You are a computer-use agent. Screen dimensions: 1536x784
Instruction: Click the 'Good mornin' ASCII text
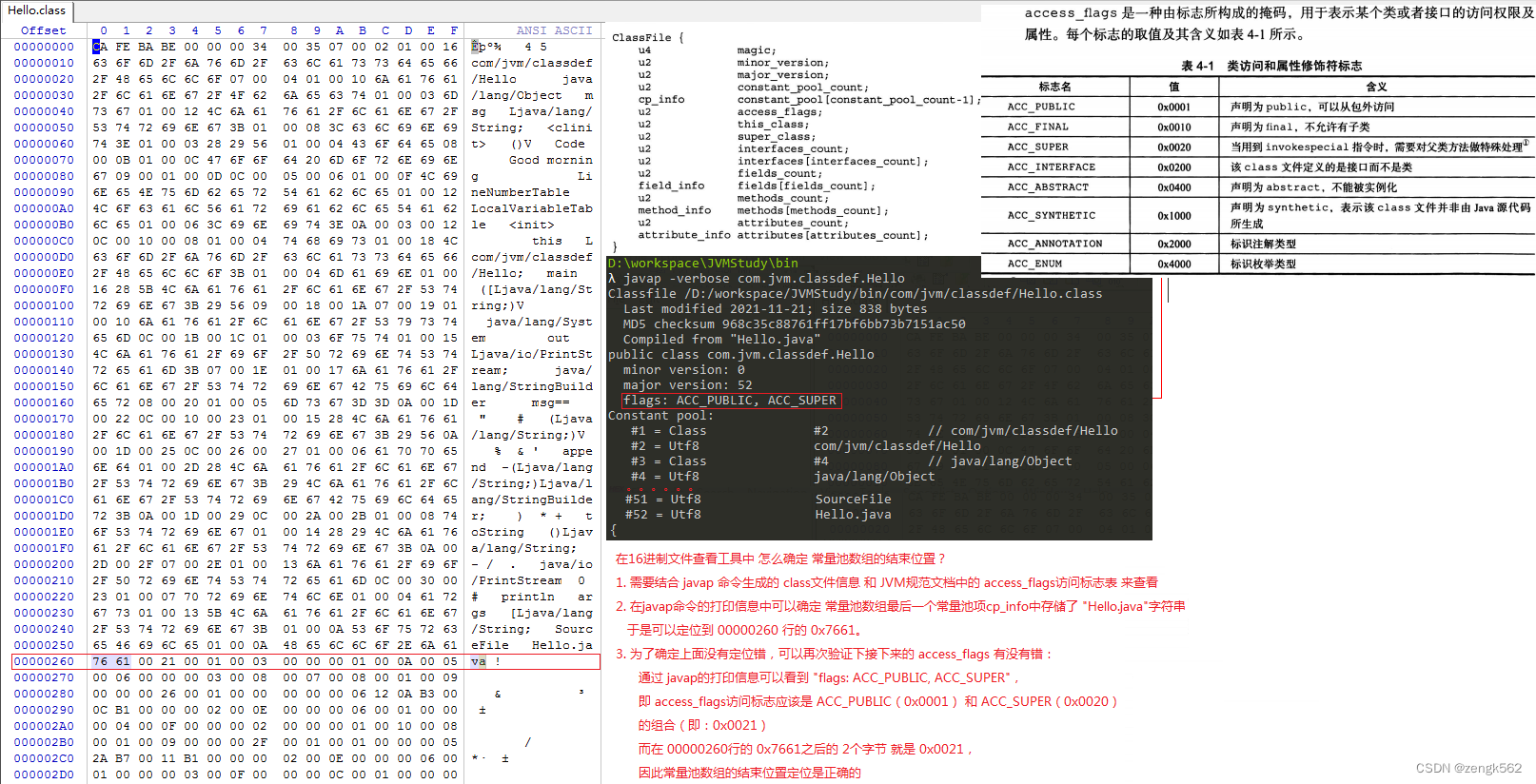550,160
